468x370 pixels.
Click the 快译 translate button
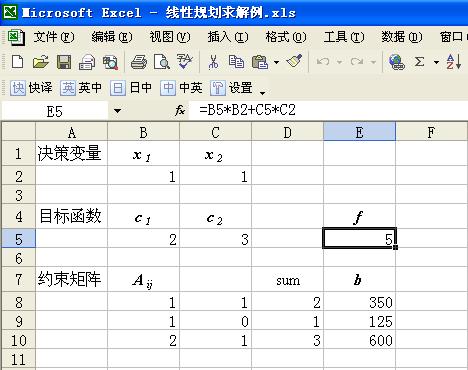[x=31, y=88]
